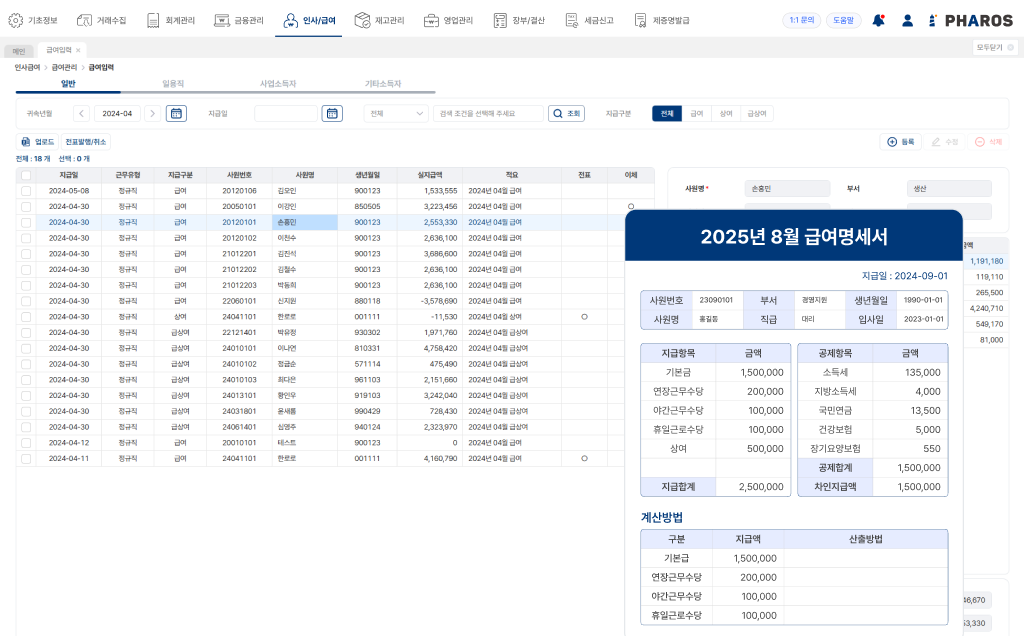Screen dimensions: 1024x636
Task: Open the user profile icon
Action: [907, 20]
